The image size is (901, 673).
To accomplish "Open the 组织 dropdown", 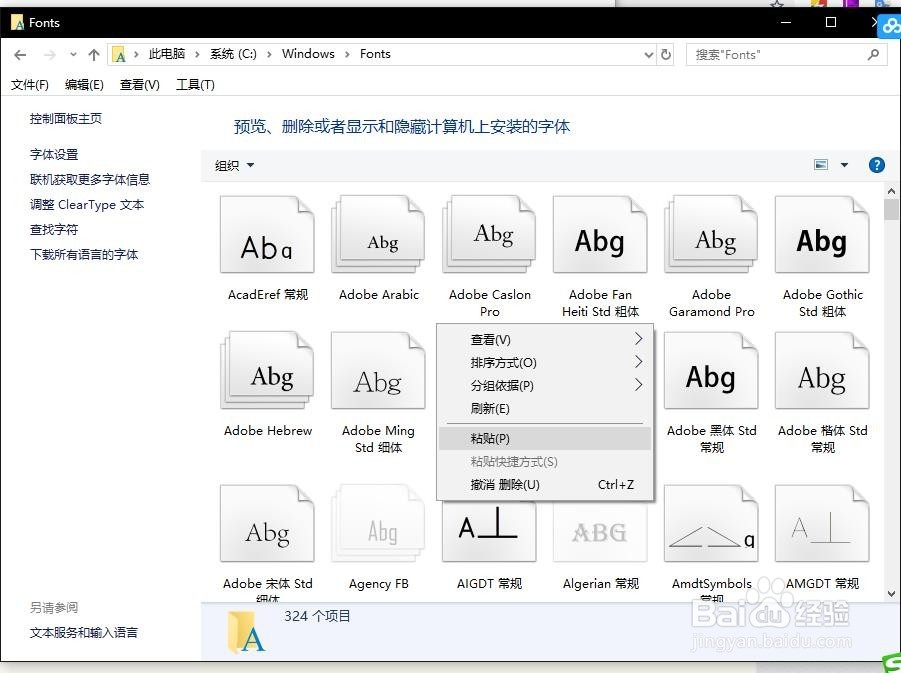I will [234, 166].
